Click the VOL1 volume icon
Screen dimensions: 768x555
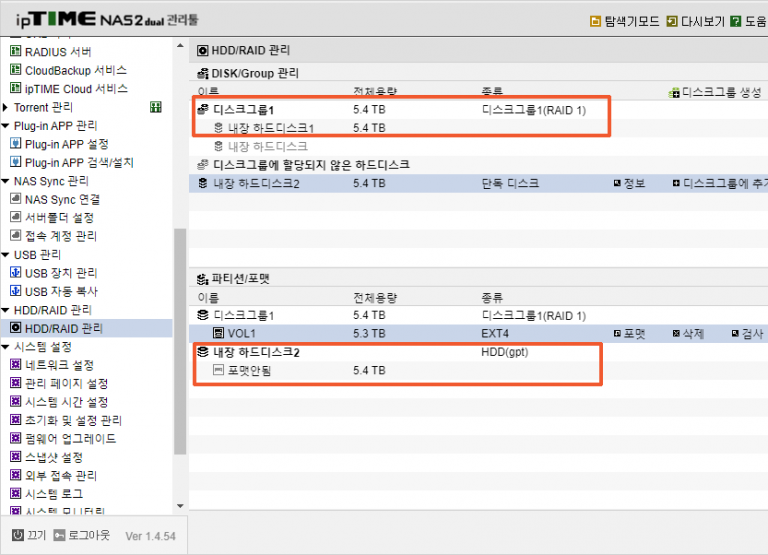(x=218, y=333)
